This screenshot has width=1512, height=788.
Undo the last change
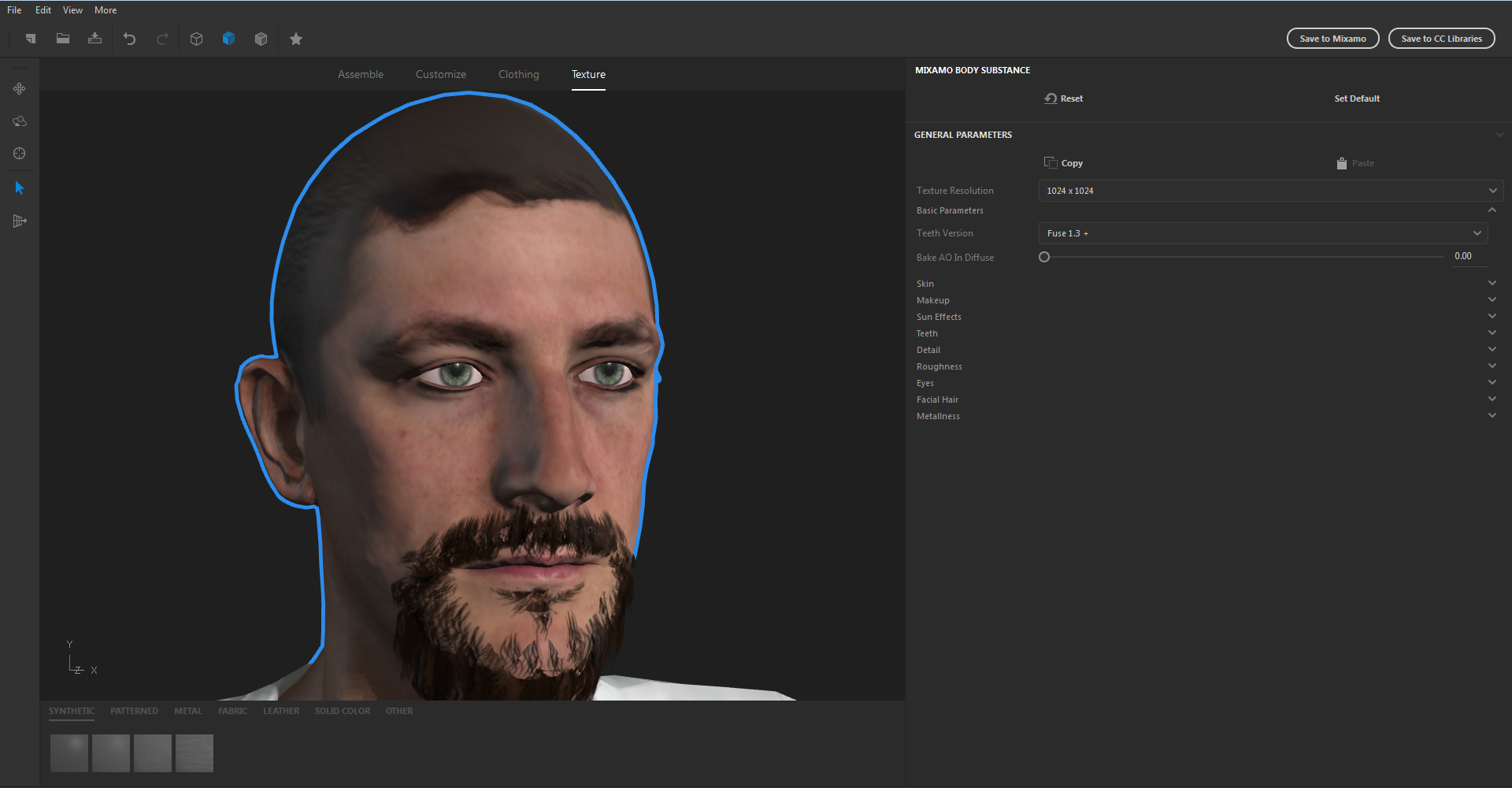click(130, 39)
